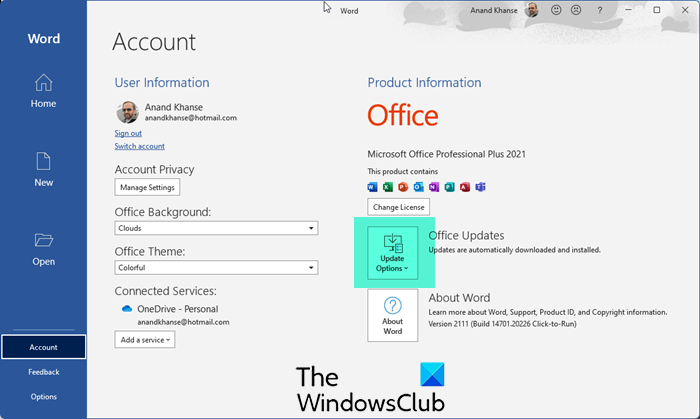This screenshot has height=419, width=700.
Task: Click the Word app icon under product contains
Action: pyautogui.click(x=372, y=187)
